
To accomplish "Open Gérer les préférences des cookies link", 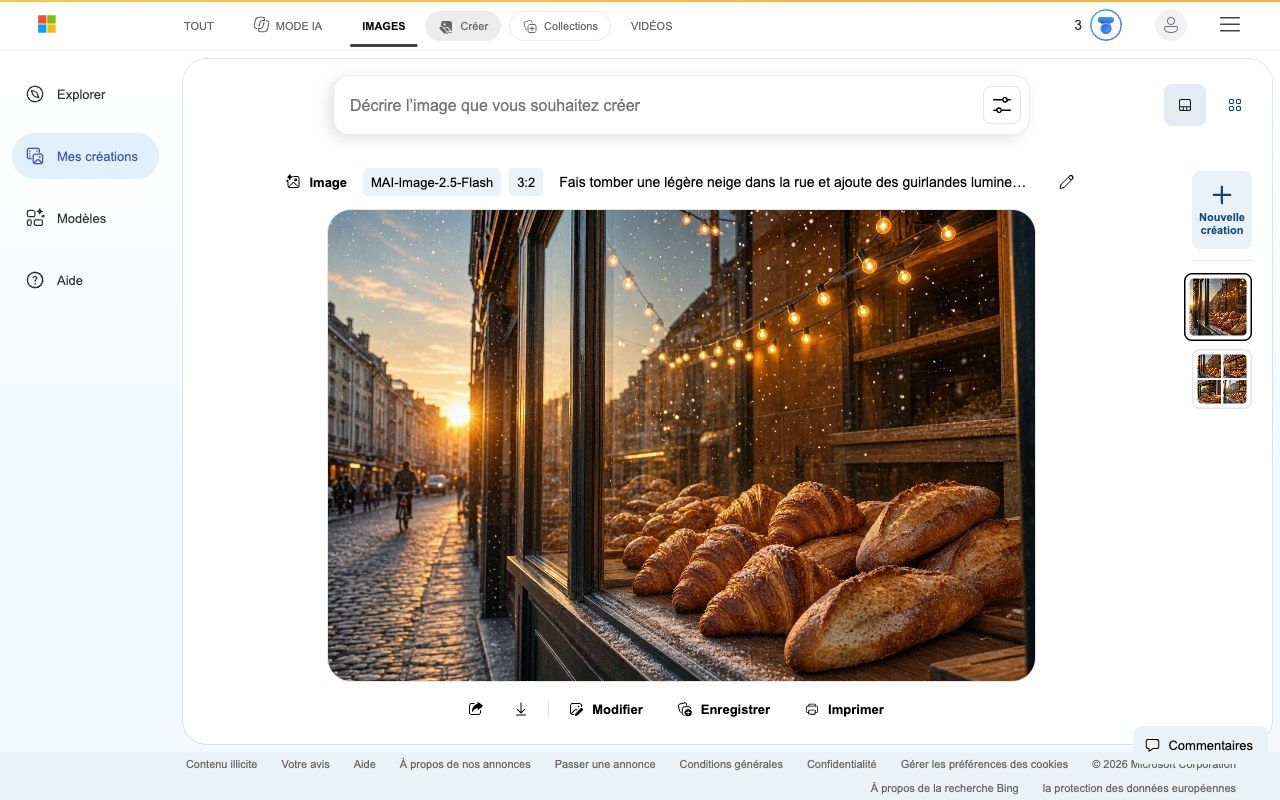I will coord(984,764).
